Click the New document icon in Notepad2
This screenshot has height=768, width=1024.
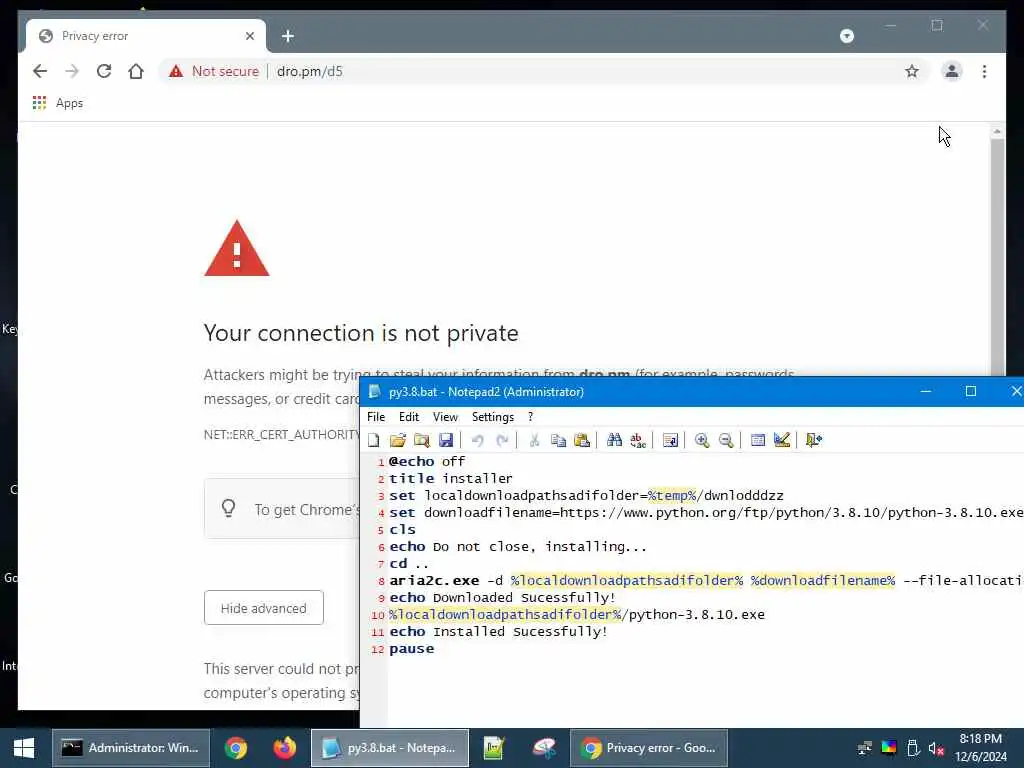[x=374, y=440]
